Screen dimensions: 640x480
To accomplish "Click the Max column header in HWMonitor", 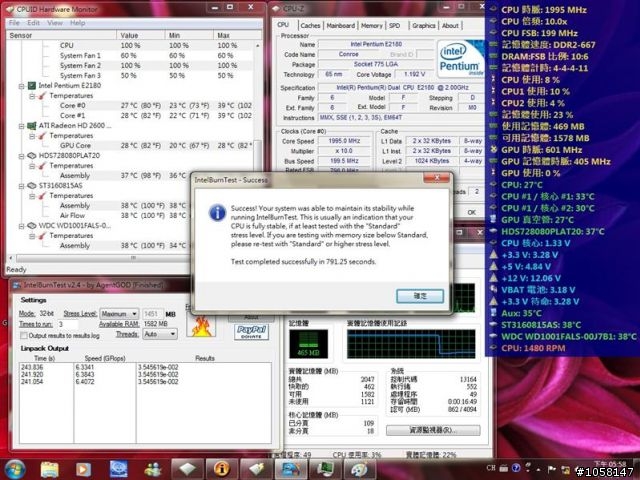I will pyautogui.click(x=237, y=36).
